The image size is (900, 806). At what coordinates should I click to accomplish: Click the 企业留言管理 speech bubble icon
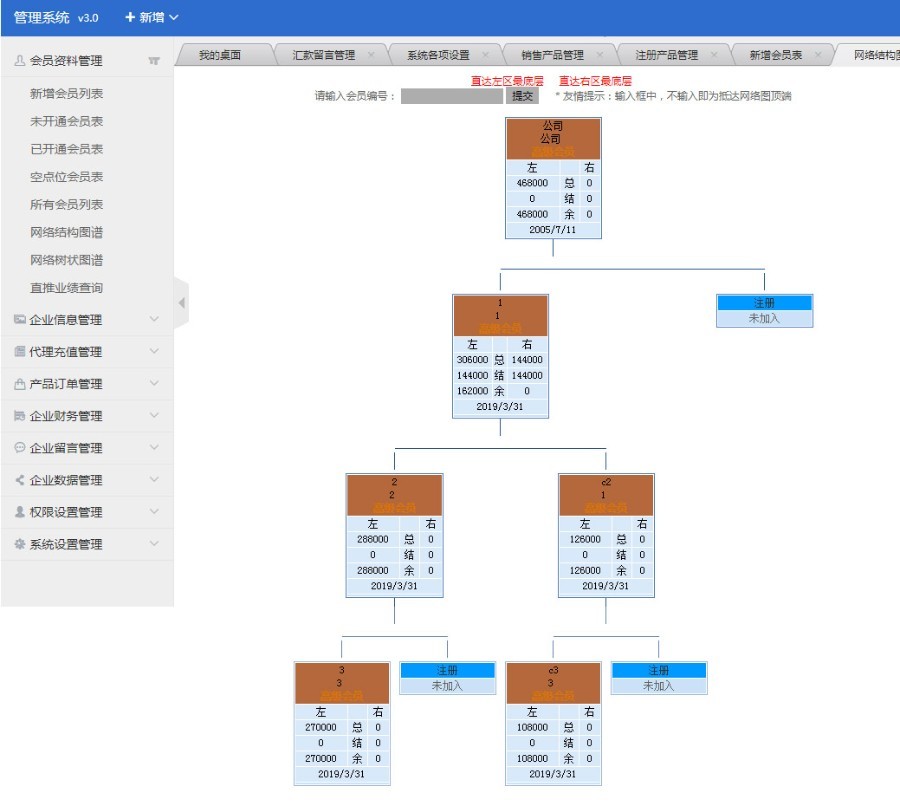pyautogui.click(x=22, y=447)
